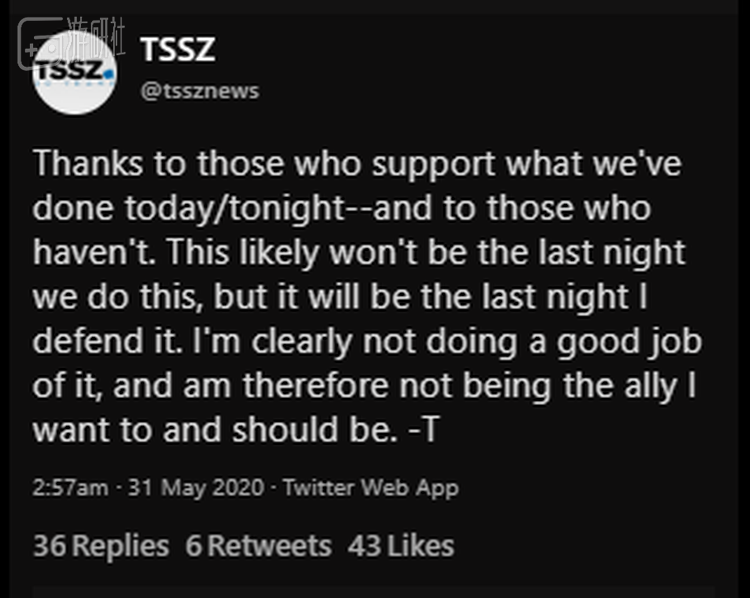Viewport: 750px width, 598px height.
Task: Open the Twitter Web App source link
Action: [370, 488]
